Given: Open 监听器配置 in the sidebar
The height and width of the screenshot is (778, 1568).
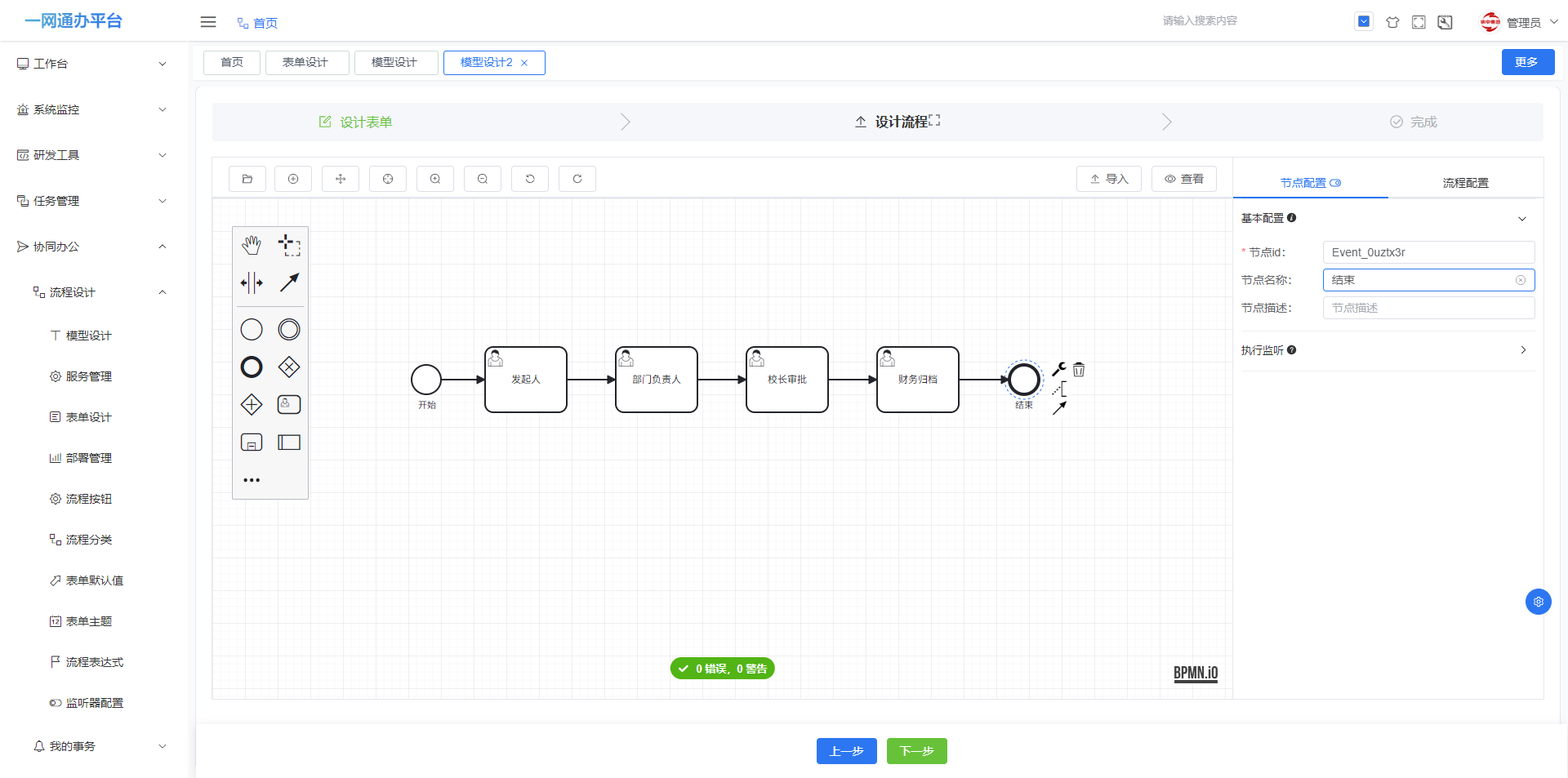Looking at the screenshot, I should [x=95, y=703].
